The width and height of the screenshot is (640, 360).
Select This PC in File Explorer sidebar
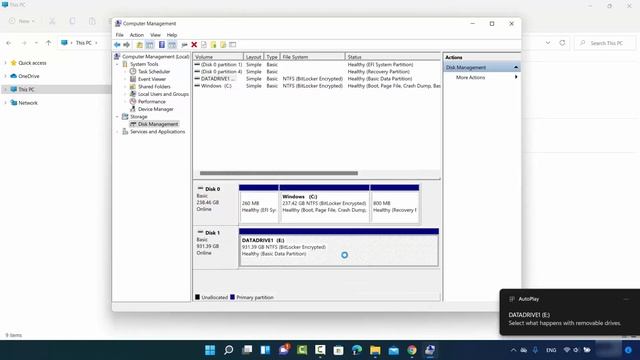26,89
